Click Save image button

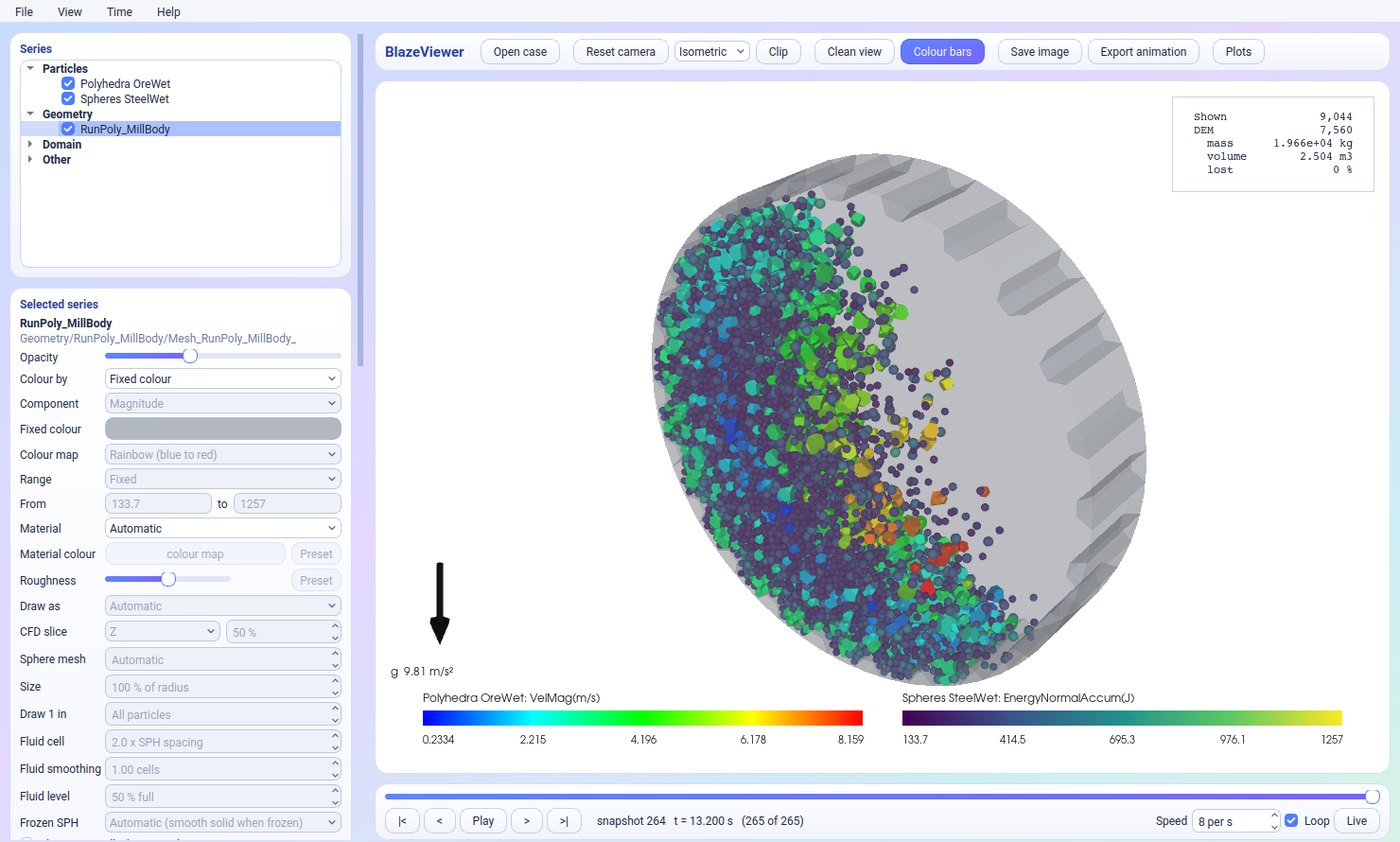[x=1040, y=52]
